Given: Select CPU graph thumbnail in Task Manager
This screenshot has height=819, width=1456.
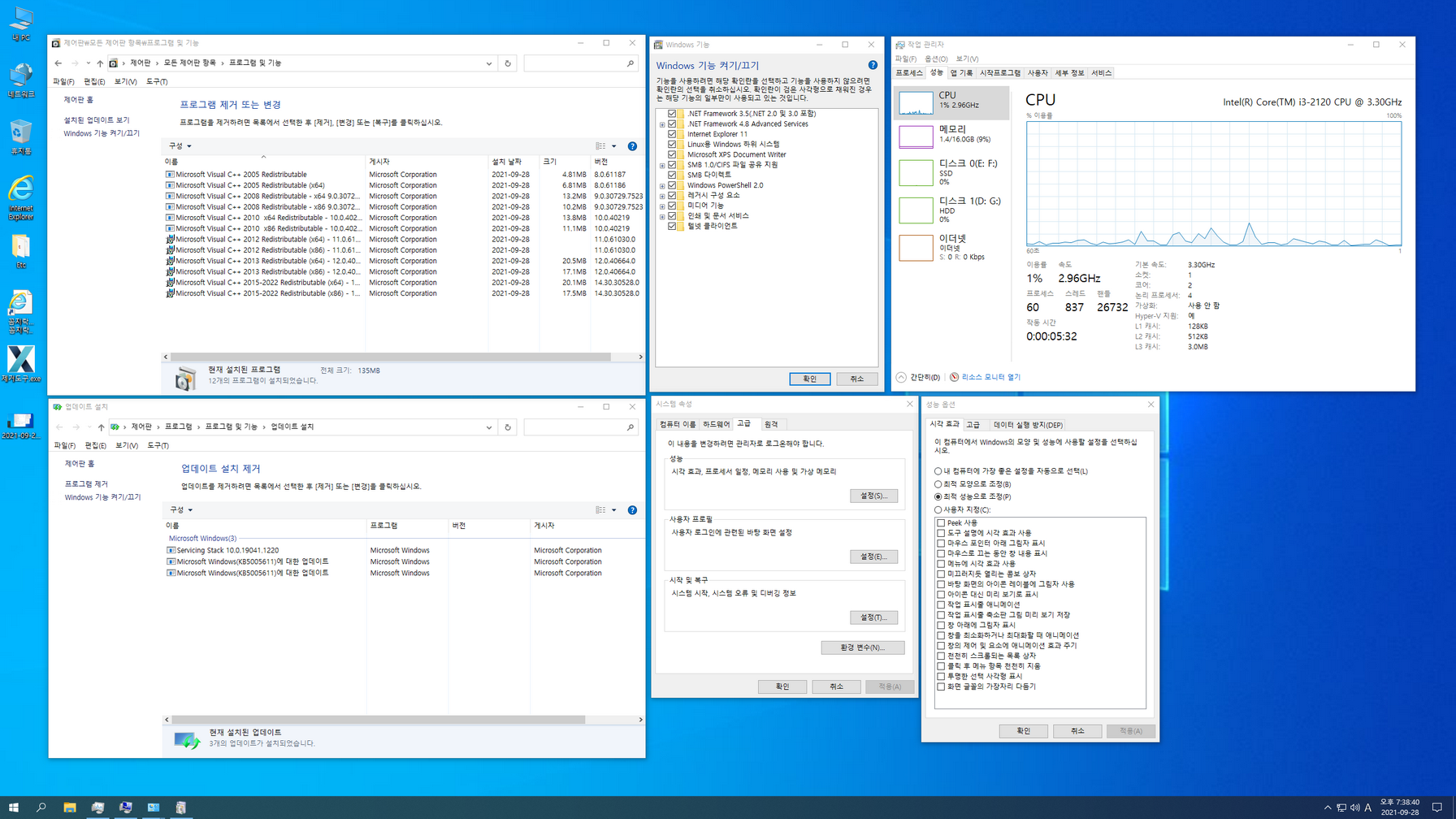Looking at the screenshot, I should click(x=916, y=102).
